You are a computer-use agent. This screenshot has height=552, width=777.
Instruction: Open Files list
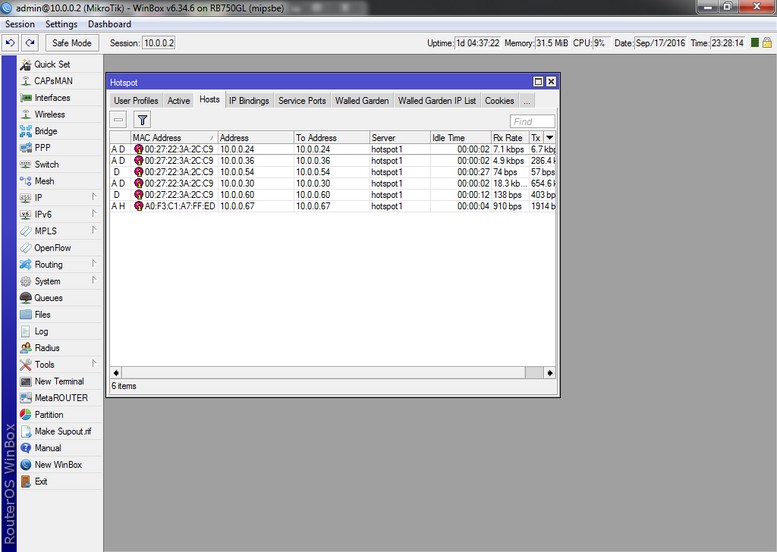tap(42, 315)
